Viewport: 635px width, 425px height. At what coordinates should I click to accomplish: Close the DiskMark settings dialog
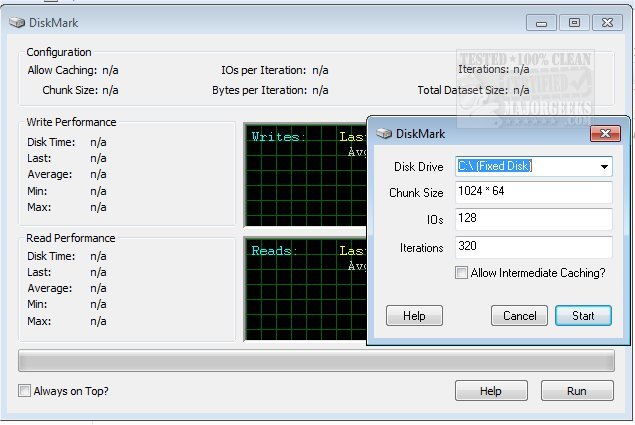(605, 133)
